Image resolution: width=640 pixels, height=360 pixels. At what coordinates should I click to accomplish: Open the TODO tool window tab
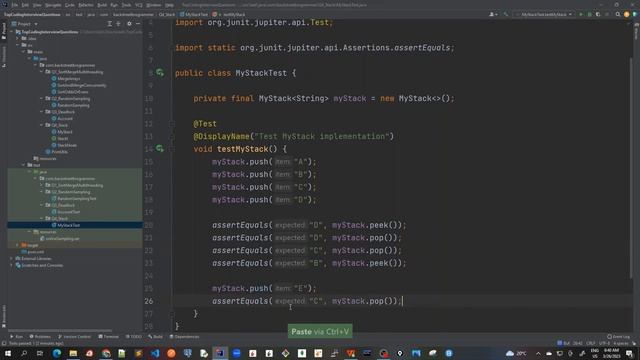[x=133, y=337]
